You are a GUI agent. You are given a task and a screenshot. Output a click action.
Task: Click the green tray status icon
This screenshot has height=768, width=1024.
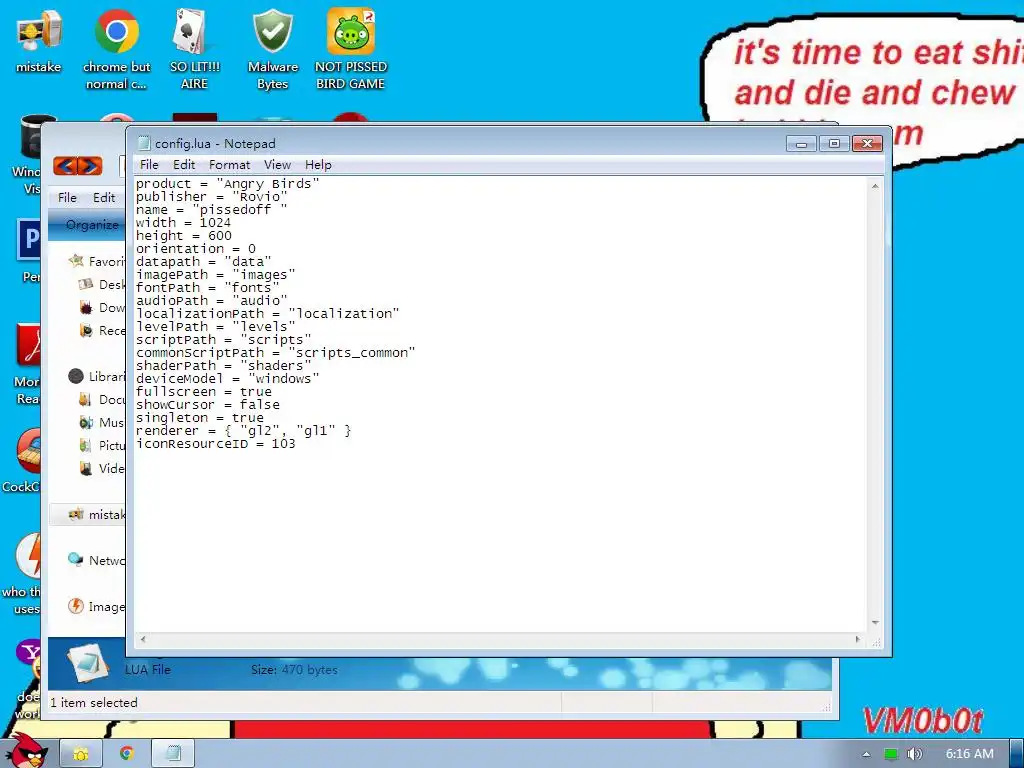[x=890, y=754]
